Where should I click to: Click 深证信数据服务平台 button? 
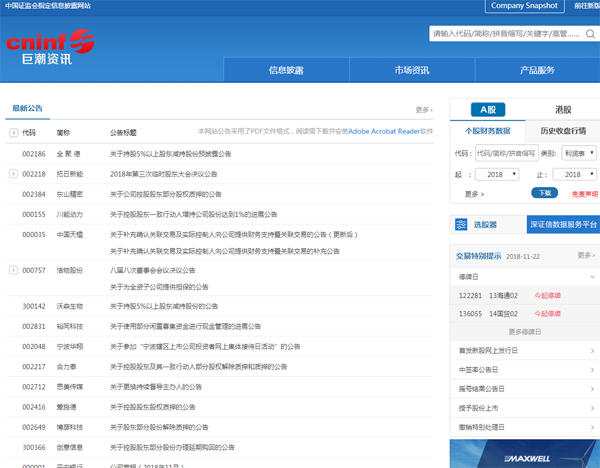coord(563,224)
